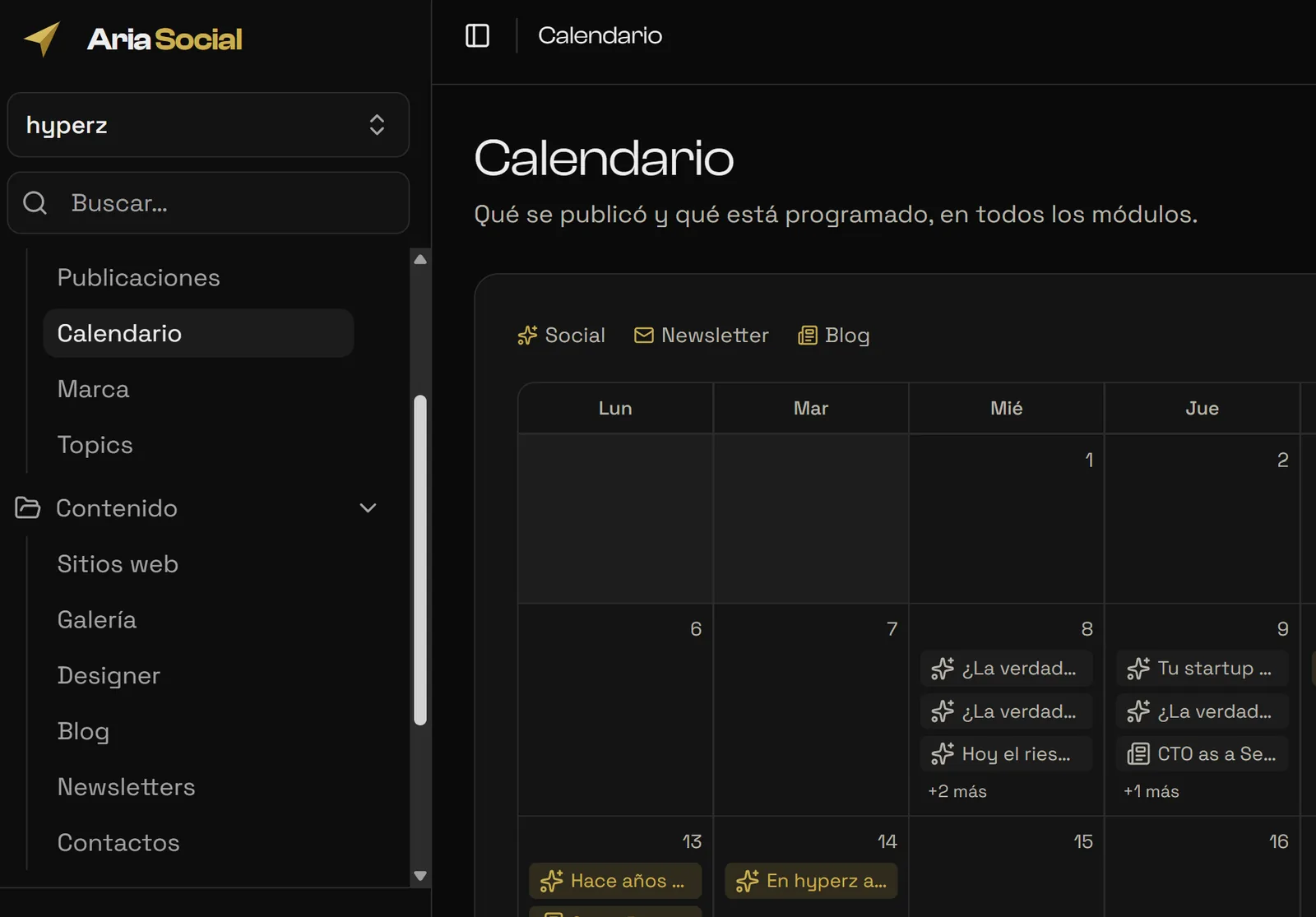
Task: Click the Newsletter envelope legend icon
Action: (x=644, y=336)
